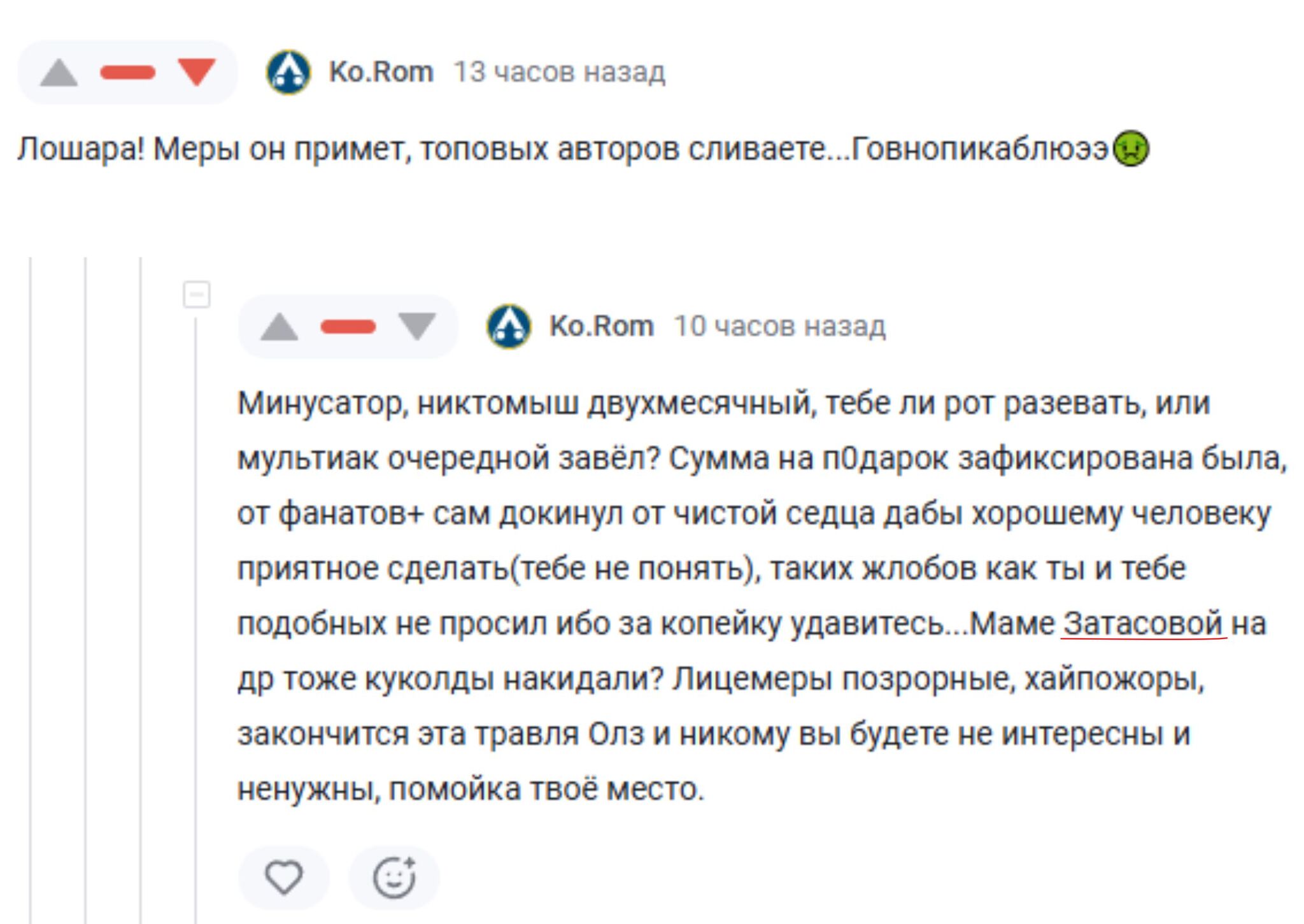Remove the red downvote on the 13 часов назад comment
1304x924 pixels.
coord(196,71)
